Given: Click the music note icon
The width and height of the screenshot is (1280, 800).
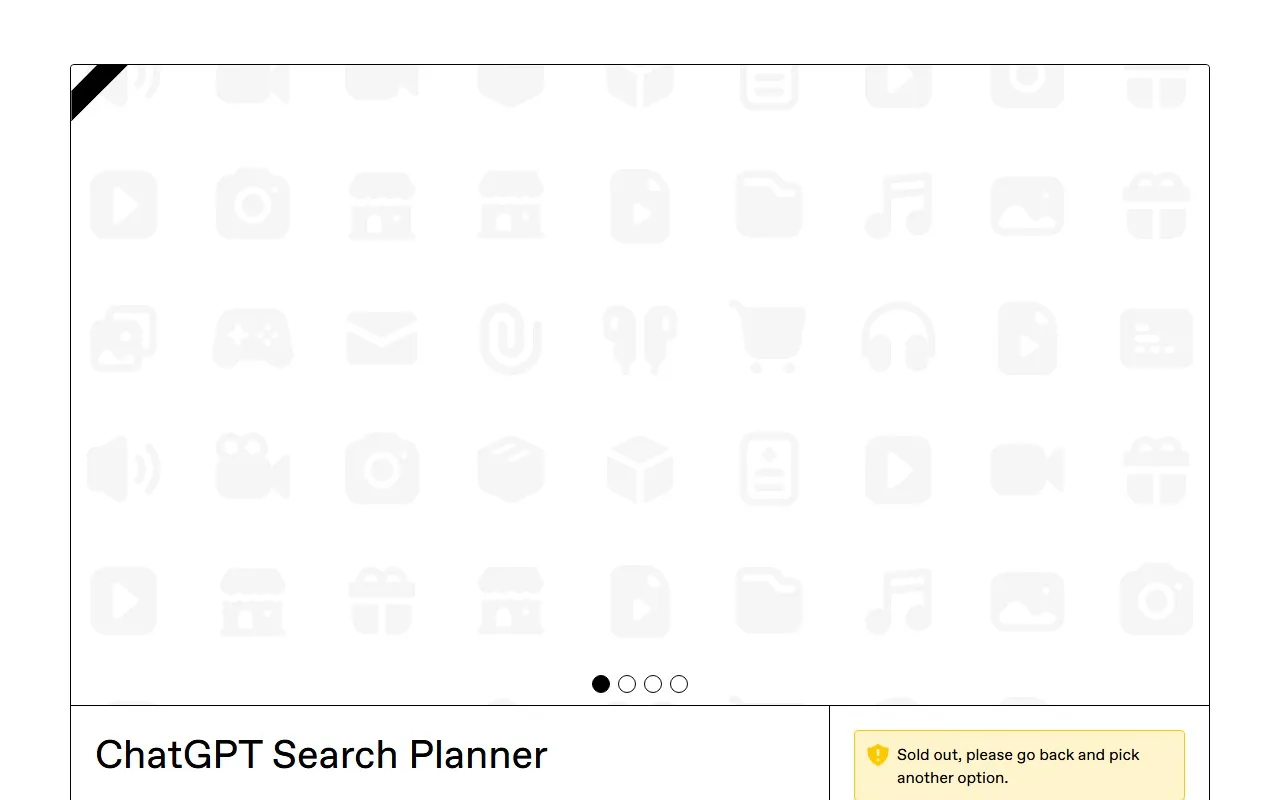Looking at the screenshot, I should (x=897, y=205).
